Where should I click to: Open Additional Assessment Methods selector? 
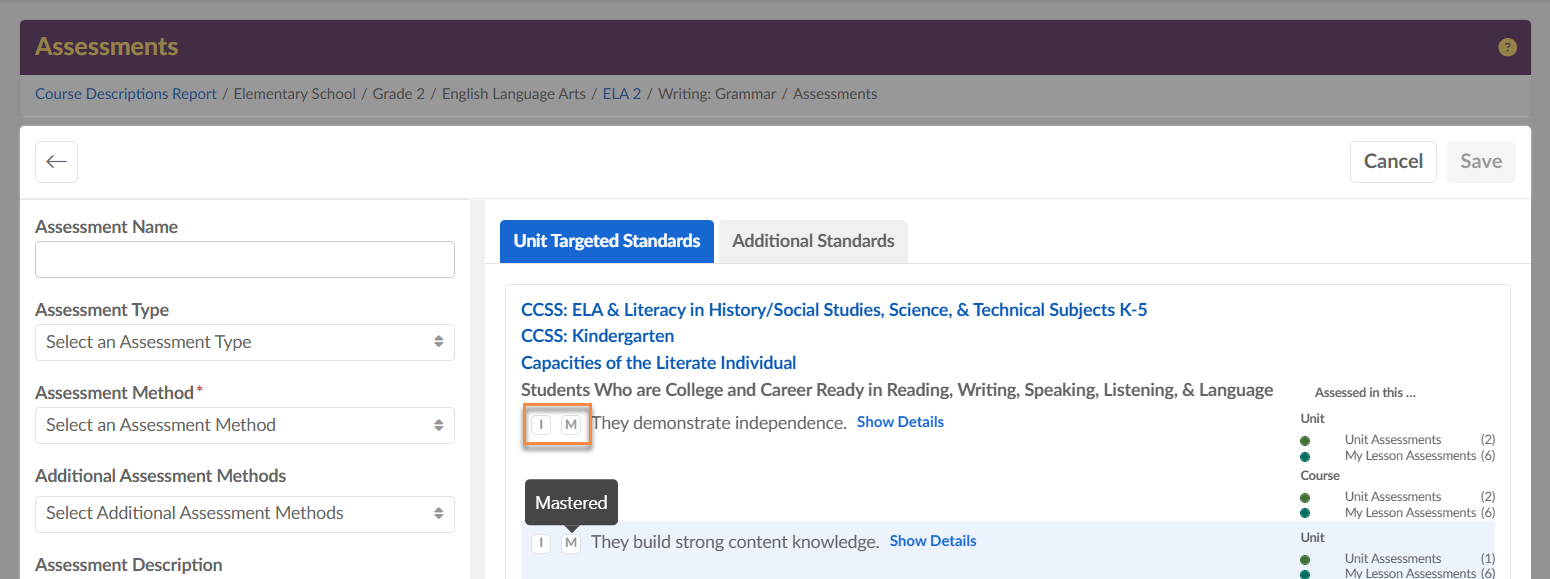[244, 513]
